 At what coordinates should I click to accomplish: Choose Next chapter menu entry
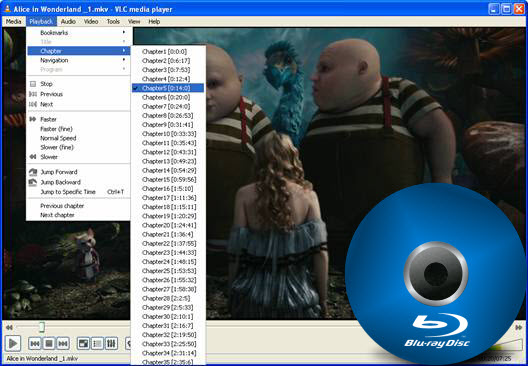coord(79,215)
